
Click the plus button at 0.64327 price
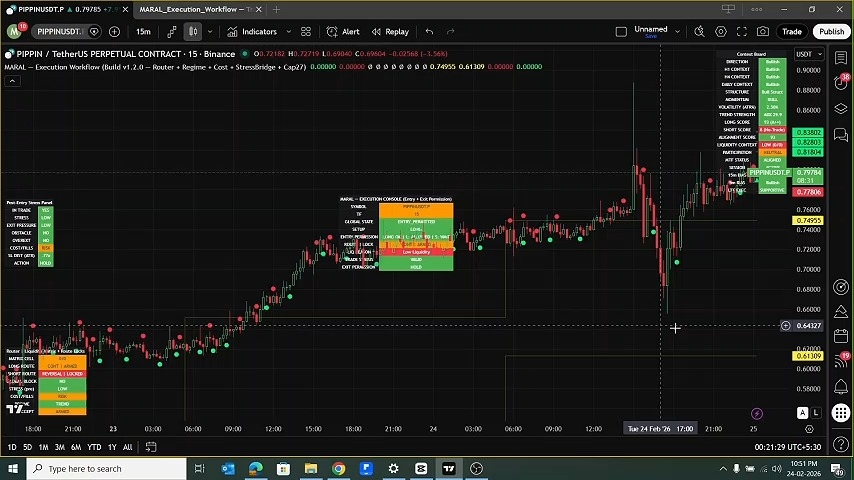click(785, 326)
